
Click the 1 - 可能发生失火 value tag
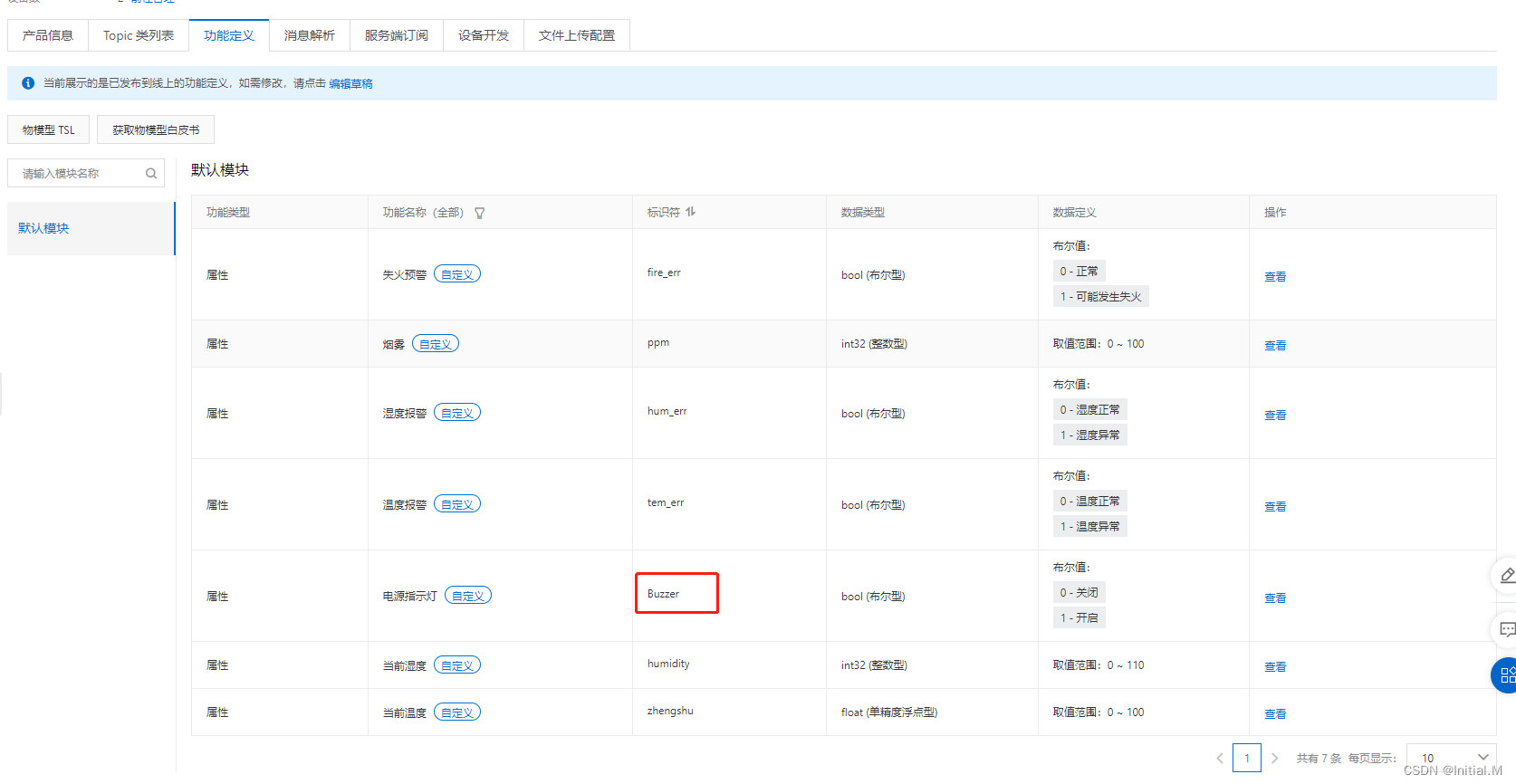[1101, 297]
